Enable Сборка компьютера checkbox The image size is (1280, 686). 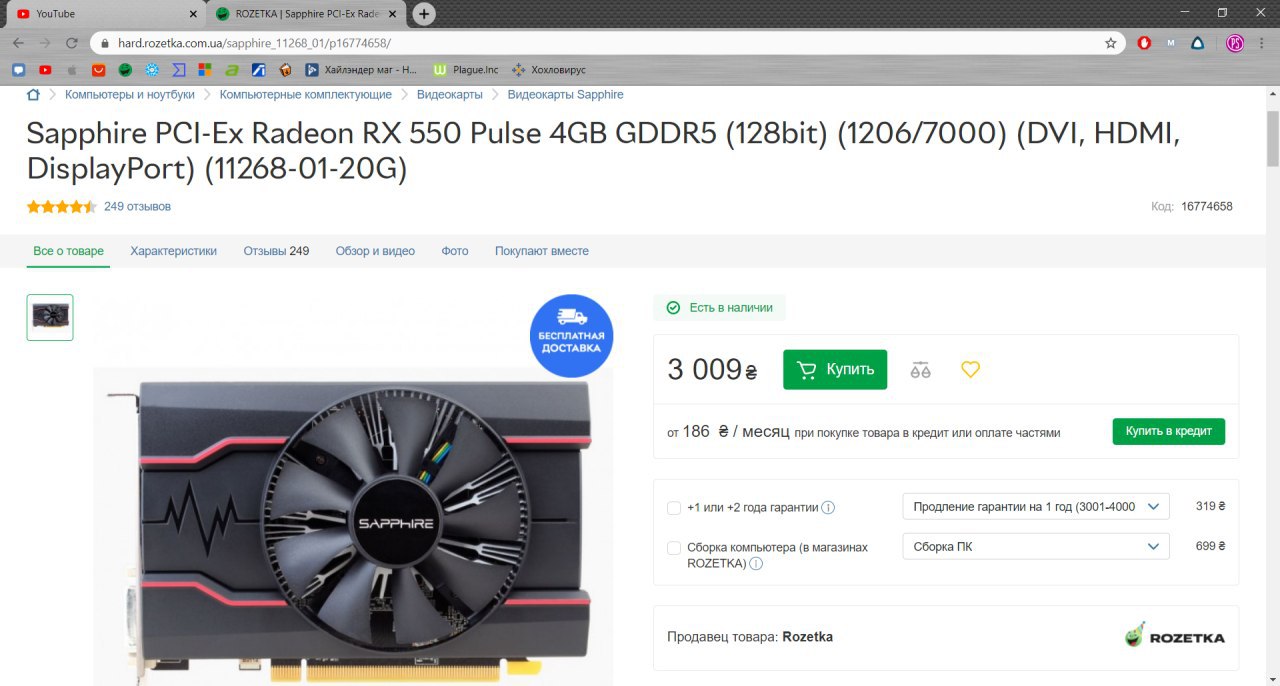(x=674, y=548)
